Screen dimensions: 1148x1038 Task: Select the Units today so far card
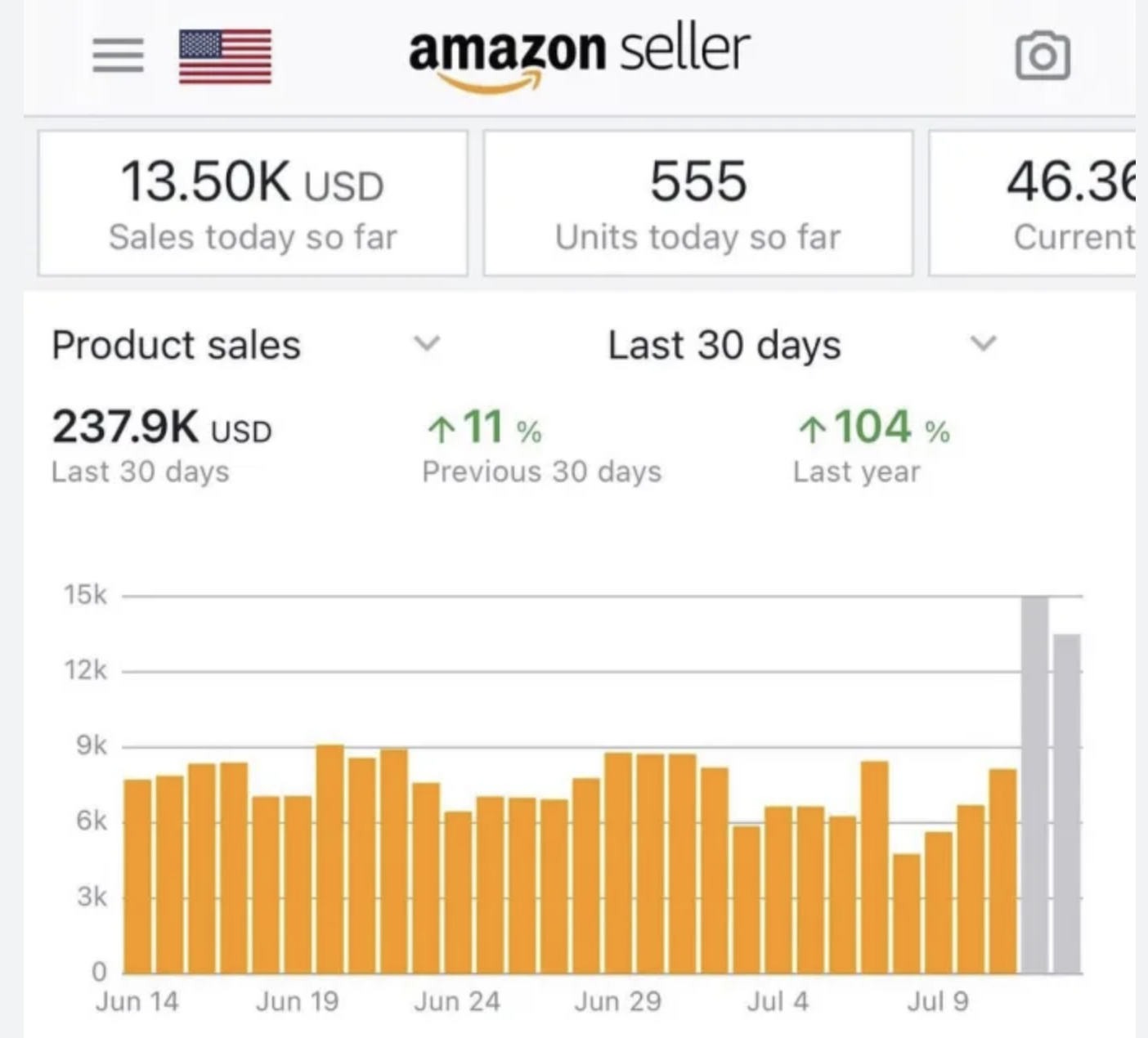click(x=698, y=203)
